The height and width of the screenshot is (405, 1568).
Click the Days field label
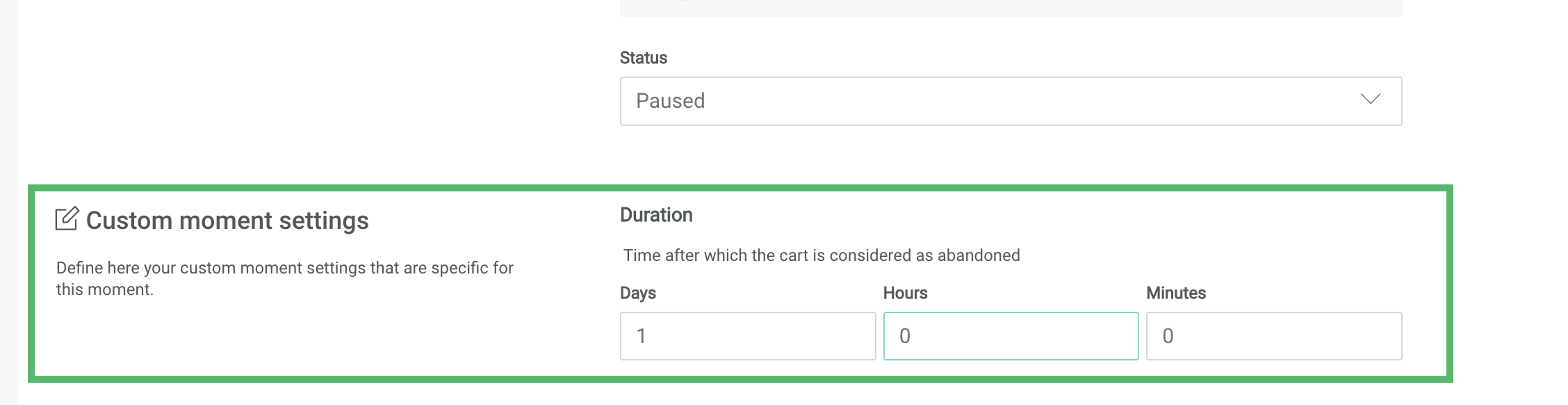(x=637, y=293)
